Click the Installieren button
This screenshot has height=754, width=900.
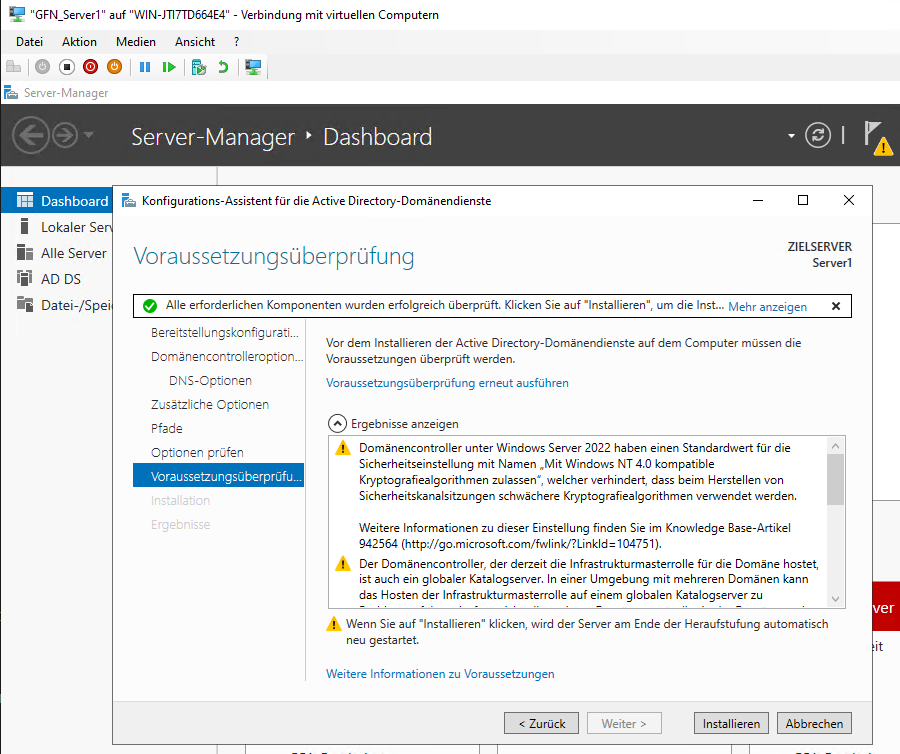[731, 723]
